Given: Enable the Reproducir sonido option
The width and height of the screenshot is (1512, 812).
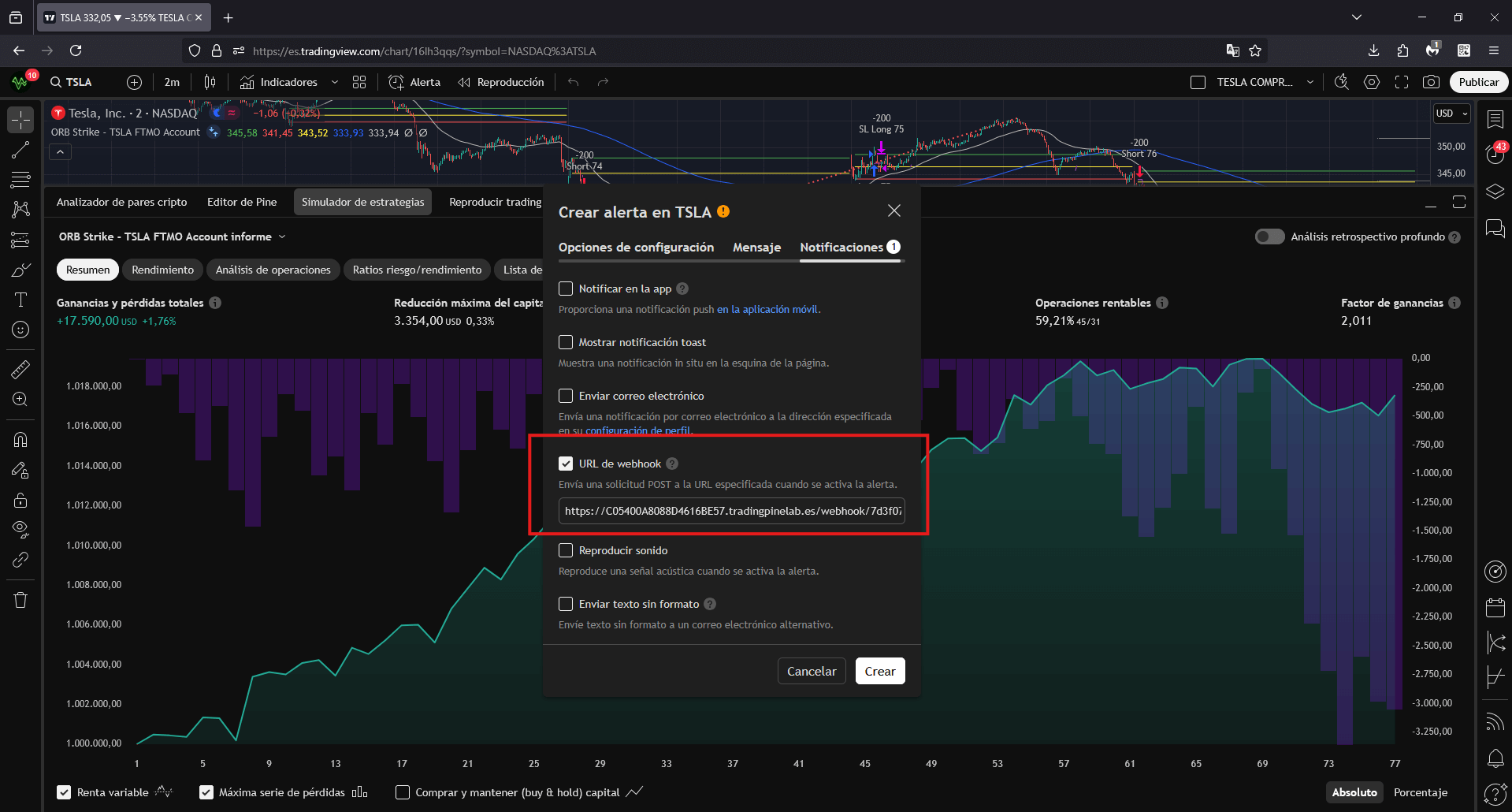Looking at the screenshot, I should 565,550.
